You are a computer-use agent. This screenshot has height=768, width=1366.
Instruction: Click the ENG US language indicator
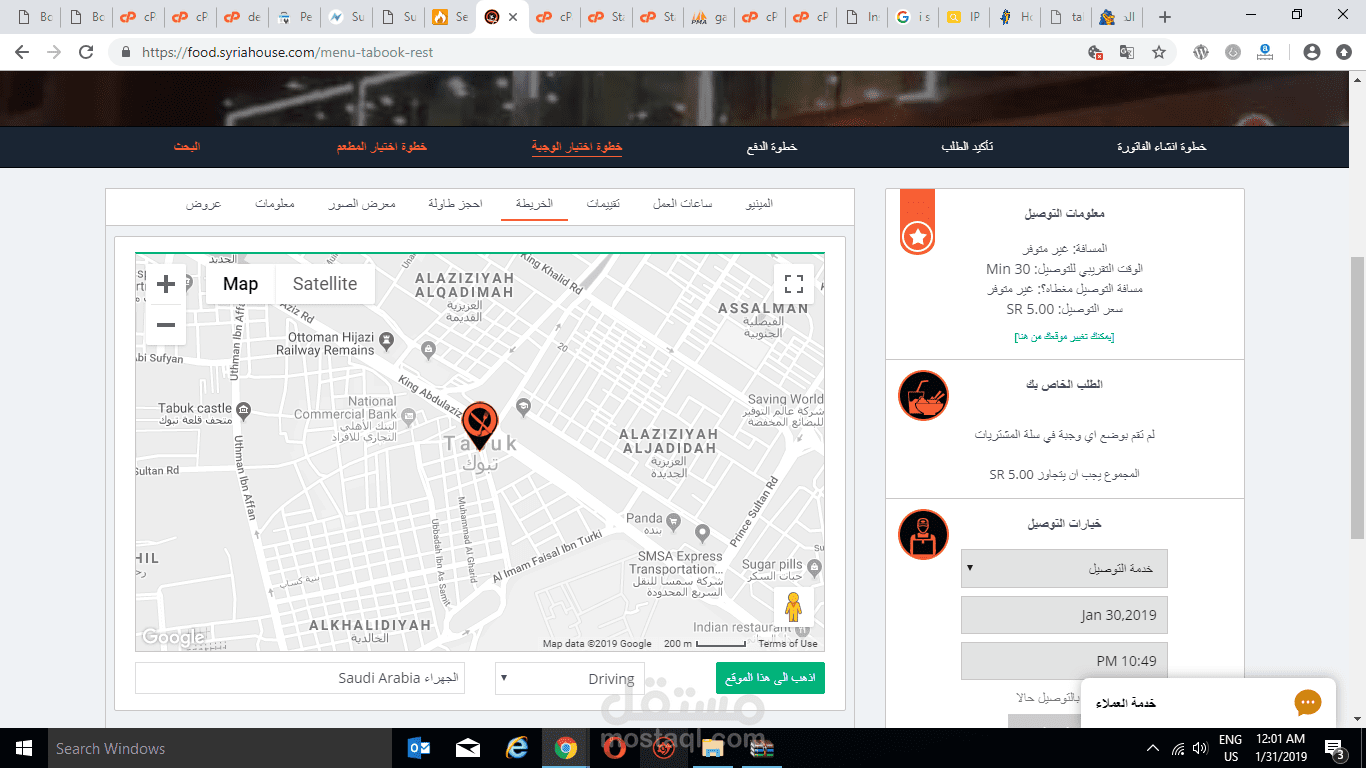(x=1230, y=748)
